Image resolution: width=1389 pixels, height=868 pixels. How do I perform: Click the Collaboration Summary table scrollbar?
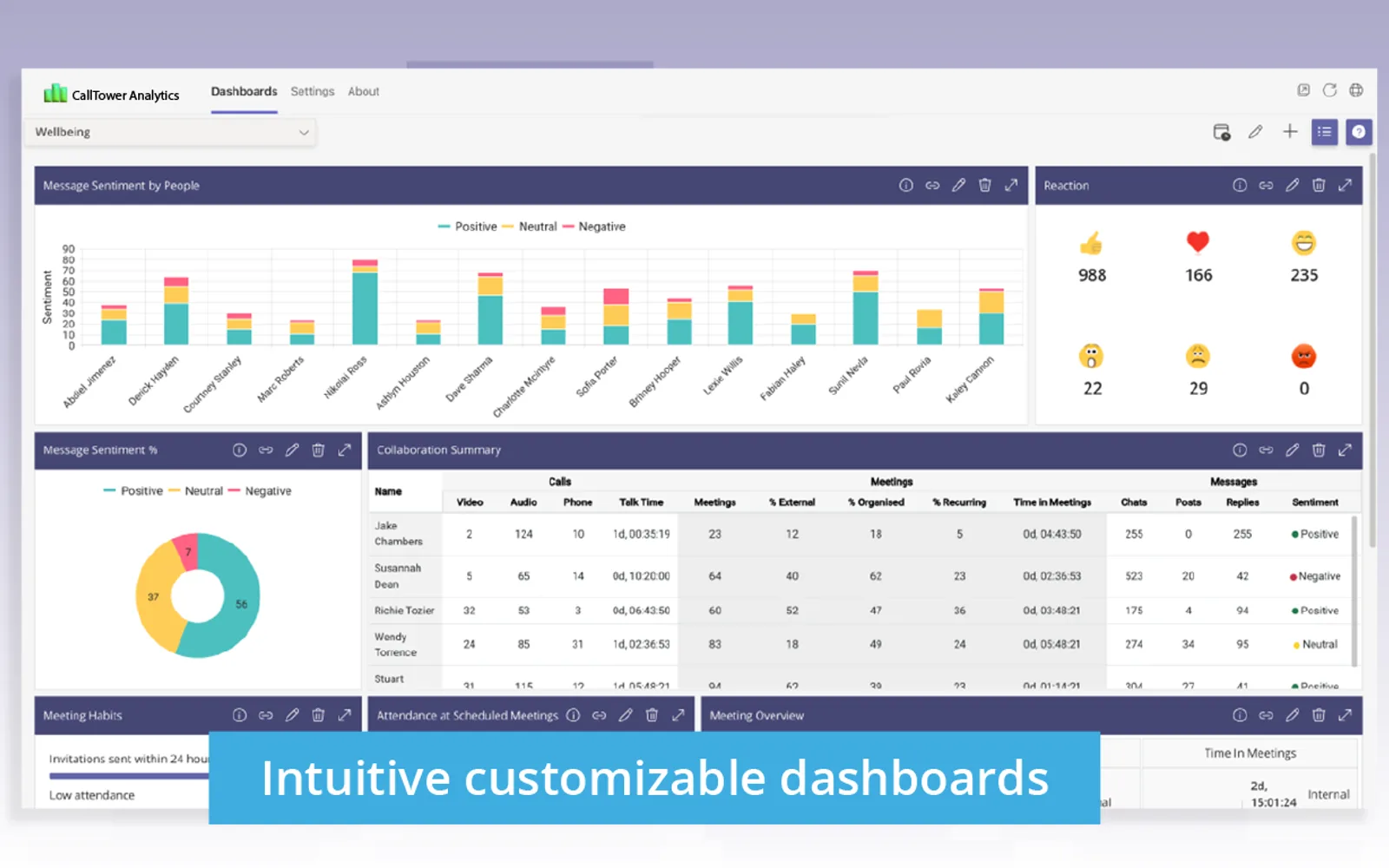[x=1354, y=590]
